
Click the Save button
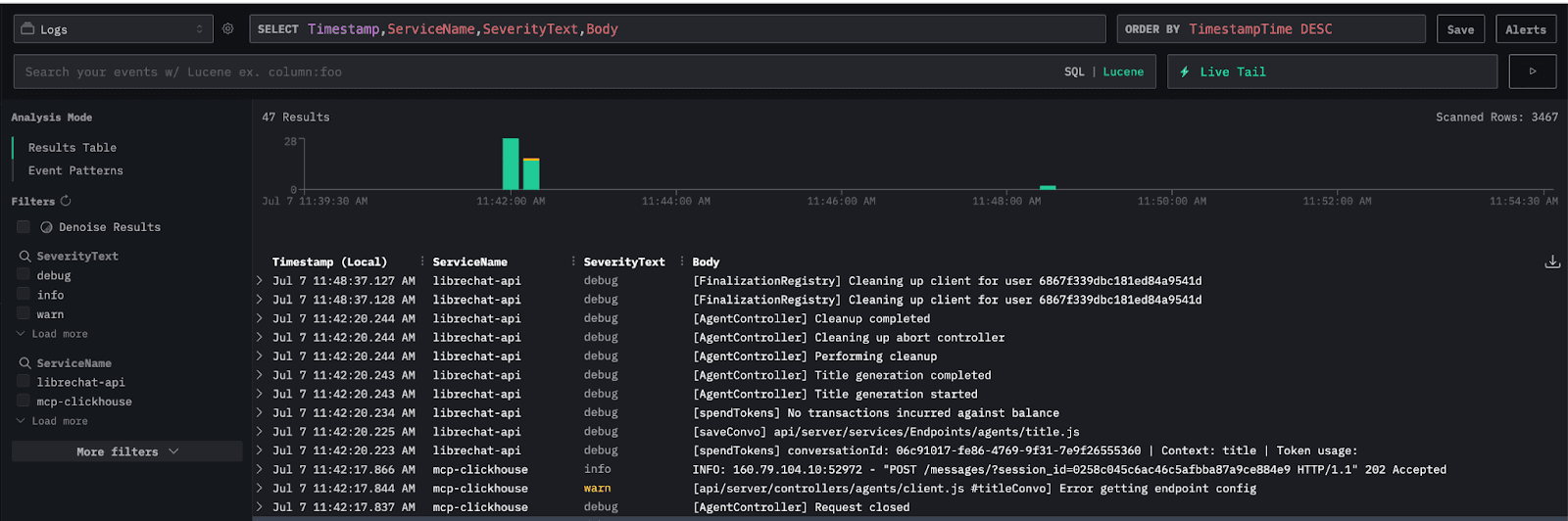point(1460,29)
